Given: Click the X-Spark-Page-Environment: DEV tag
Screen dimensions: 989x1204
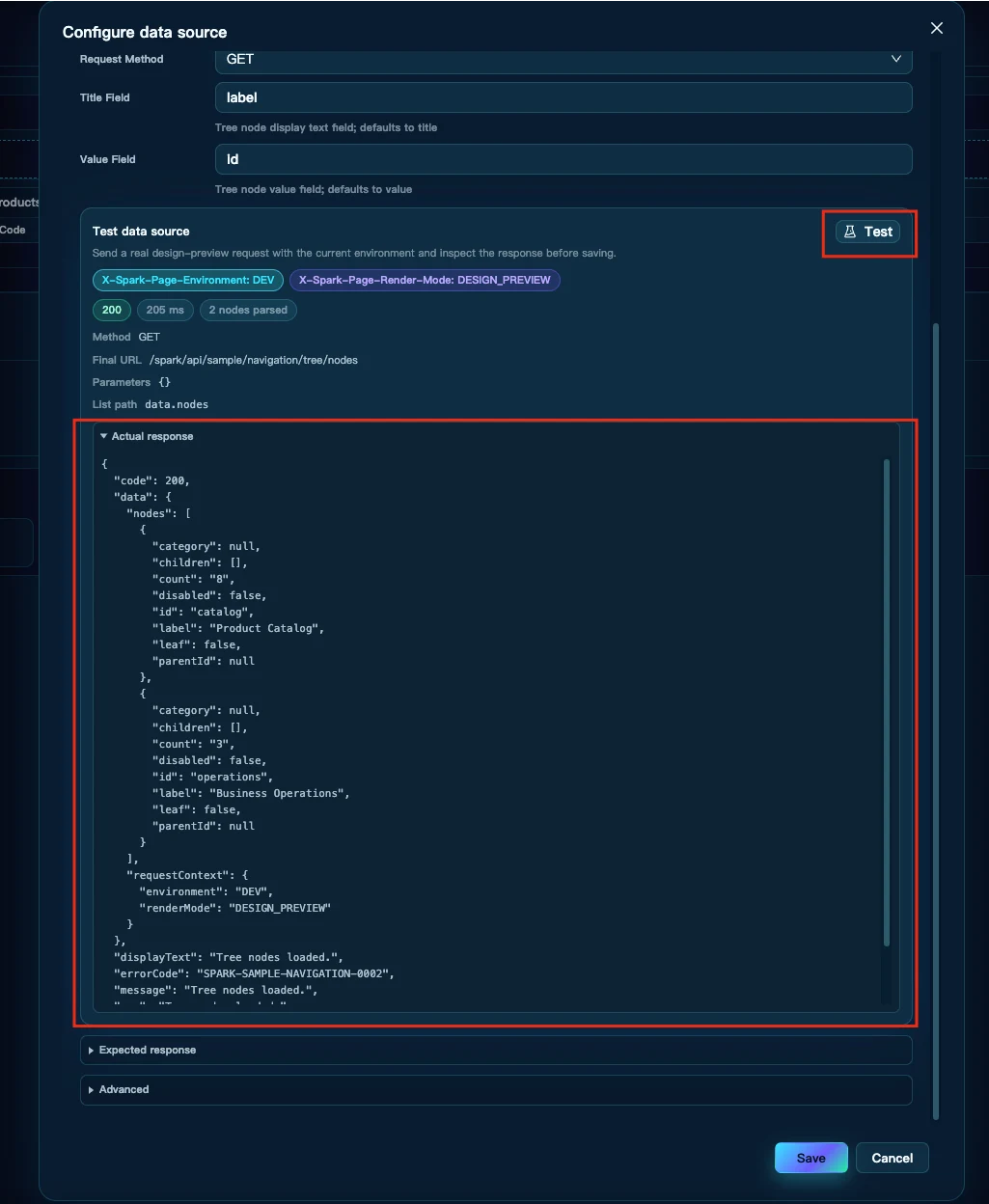Looking at the screenshot, I should point(188,280).
